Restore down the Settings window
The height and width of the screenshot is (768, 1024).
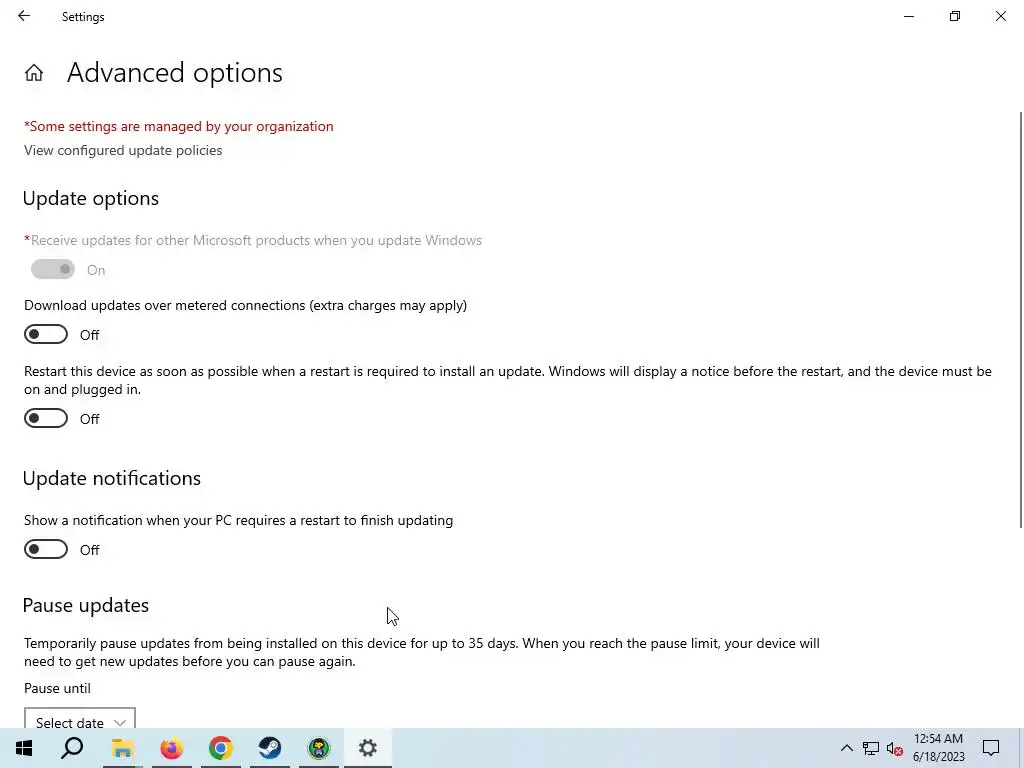coord(955,16)
